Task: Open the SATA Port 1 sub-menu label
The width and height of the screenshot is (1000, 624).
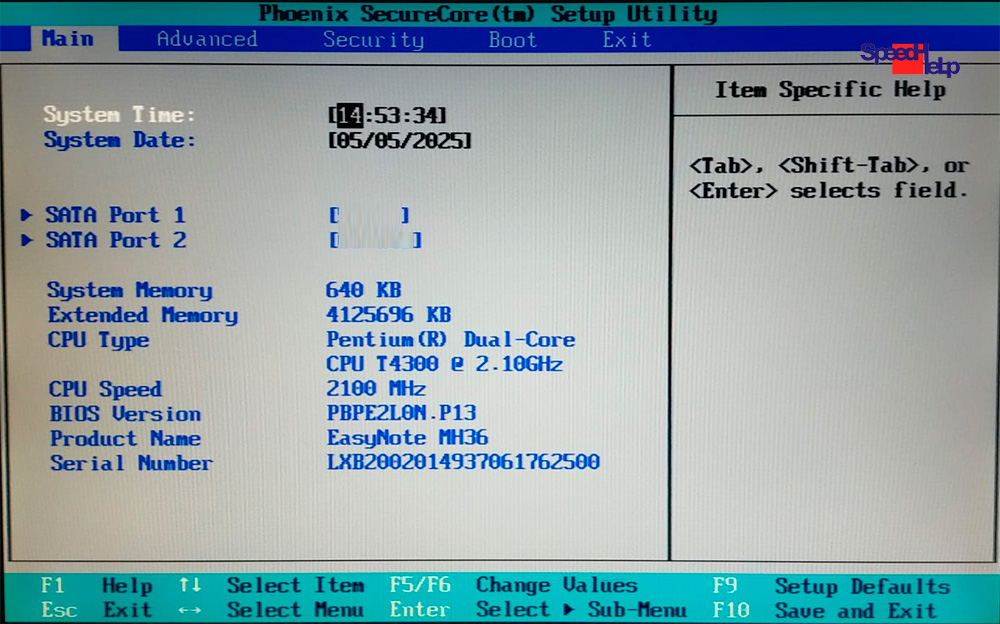Action: (115, 215)
